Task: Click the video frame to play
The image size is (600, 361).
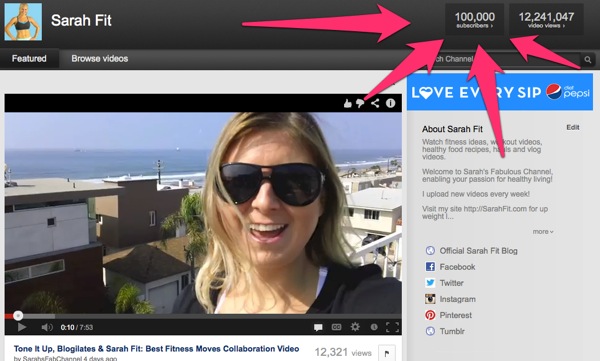Action: pyautogui.click(x=203, y=212)
